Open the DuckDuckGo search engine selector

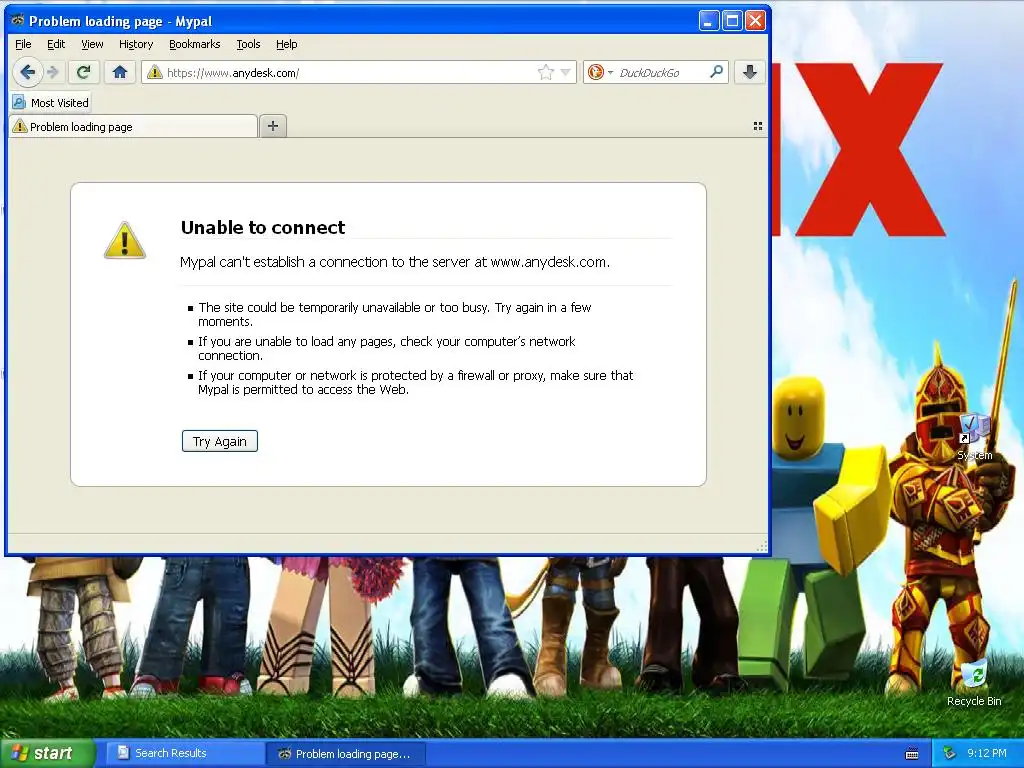[x=600, y=72]
